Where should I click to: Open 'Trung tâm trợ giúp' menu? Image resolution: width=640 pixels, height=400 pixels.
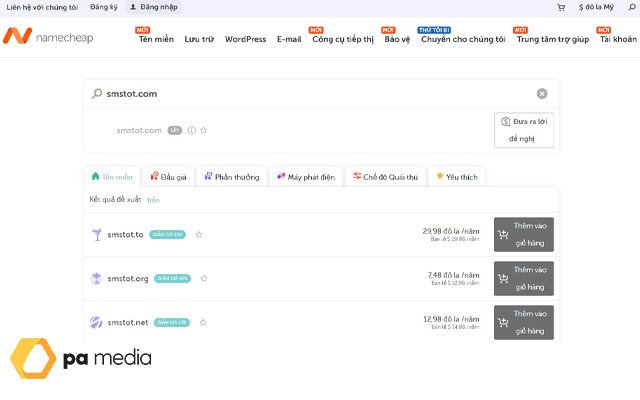click(x=553, y=39)
